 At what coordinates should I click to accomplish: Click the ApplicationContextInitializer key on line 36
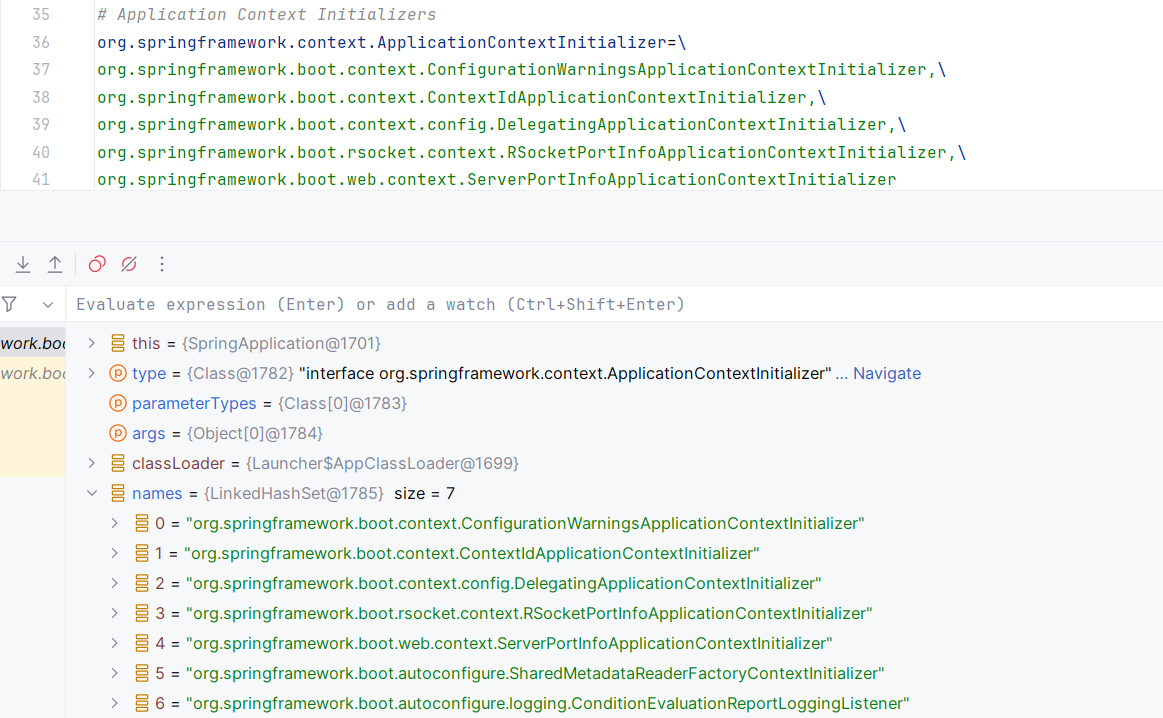point(382,42)
